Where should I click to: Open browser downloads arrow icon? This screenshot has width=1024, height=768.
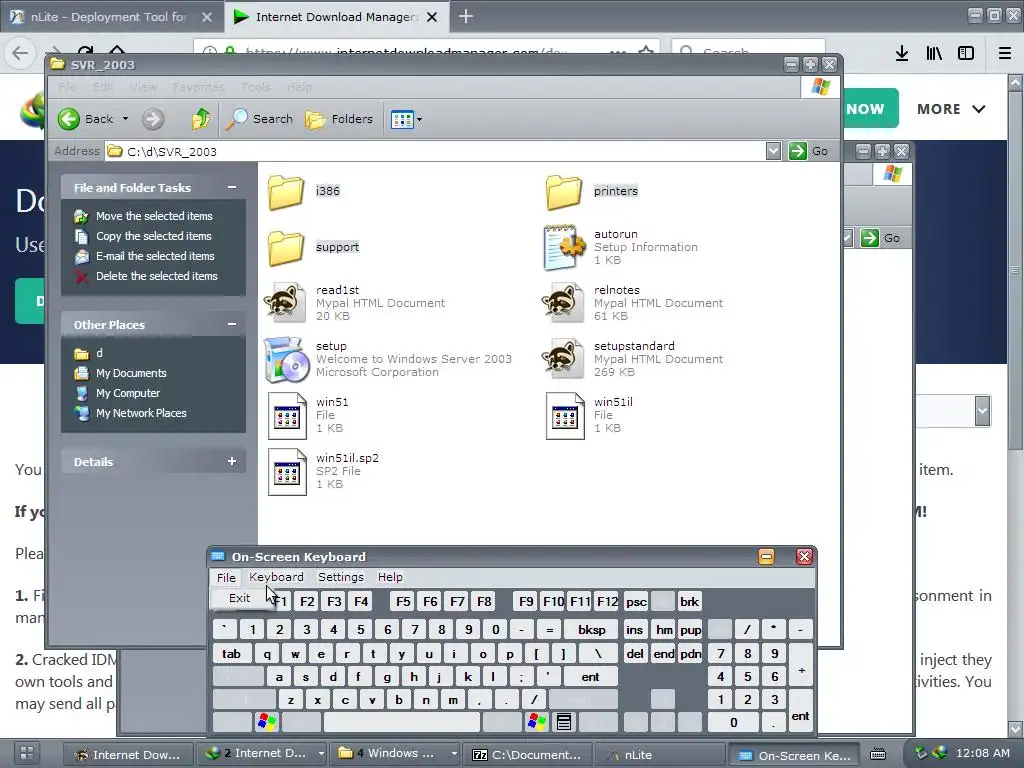pyautogui.click(x=902, y=54)
